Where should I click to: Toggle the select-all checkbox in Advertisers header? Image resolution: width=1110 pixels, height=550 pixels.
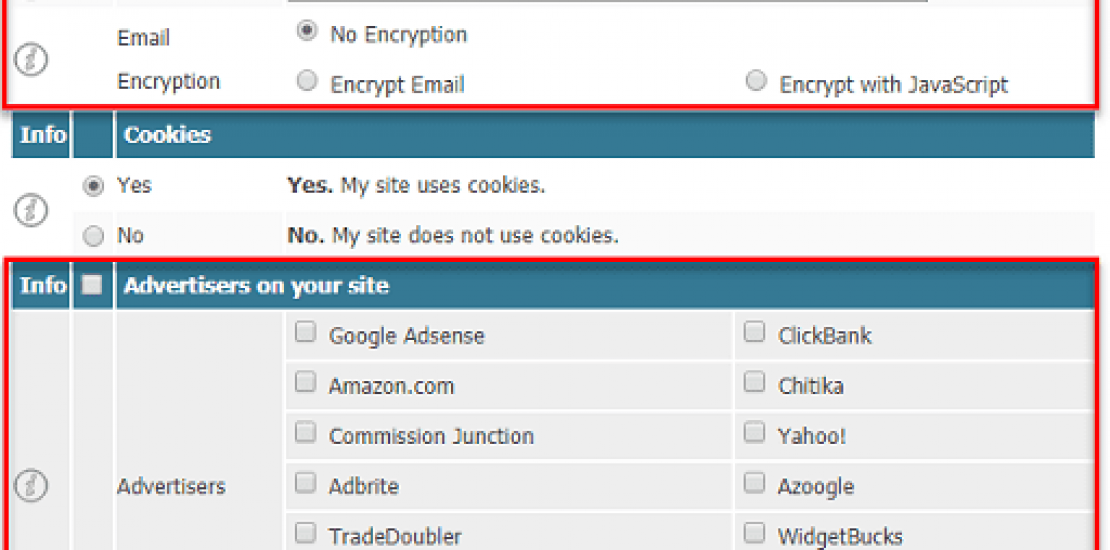coord(92,285)
